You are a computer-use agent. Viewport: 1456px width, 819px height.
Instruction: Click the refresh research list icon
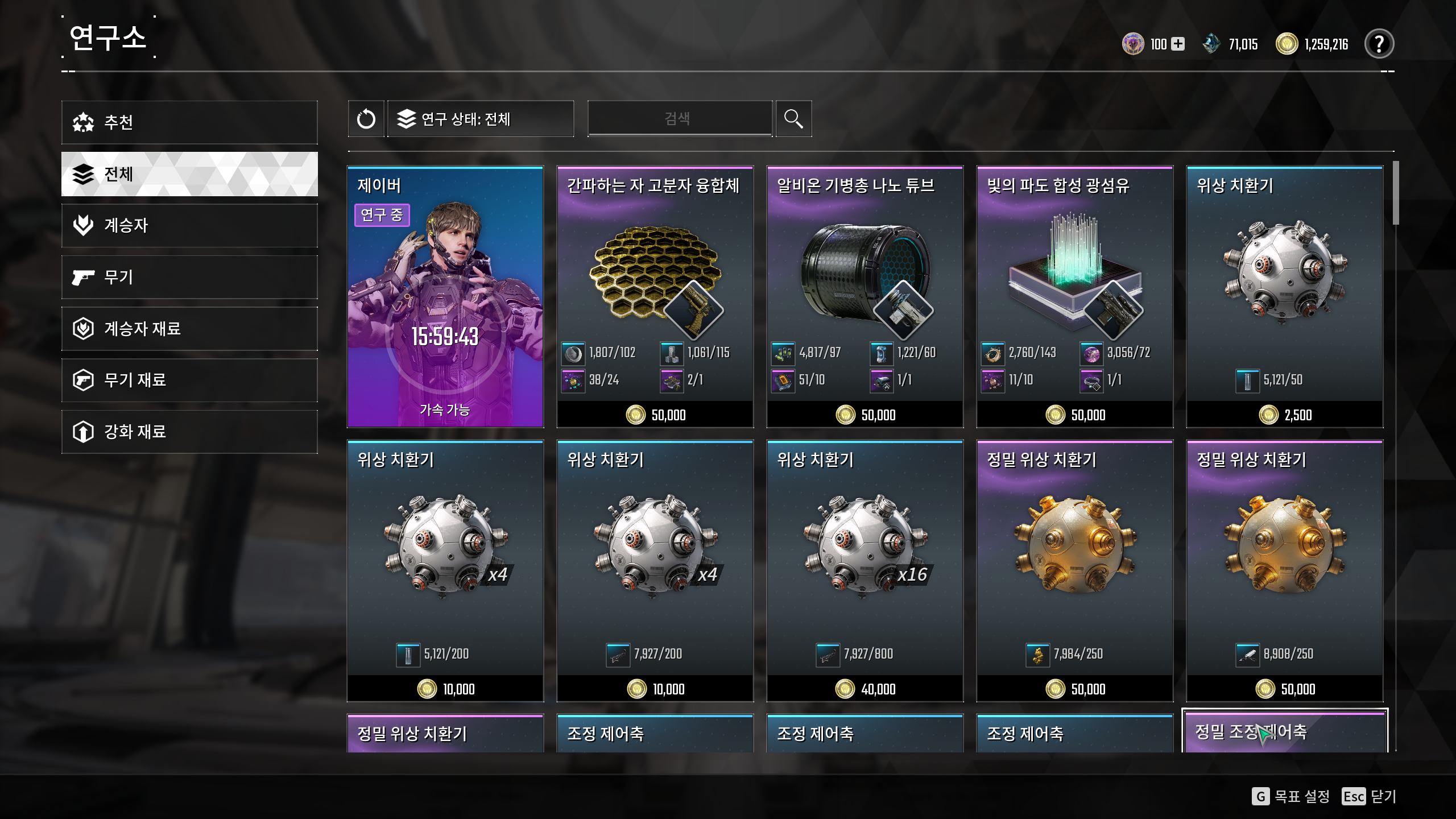tap(366, 119)
